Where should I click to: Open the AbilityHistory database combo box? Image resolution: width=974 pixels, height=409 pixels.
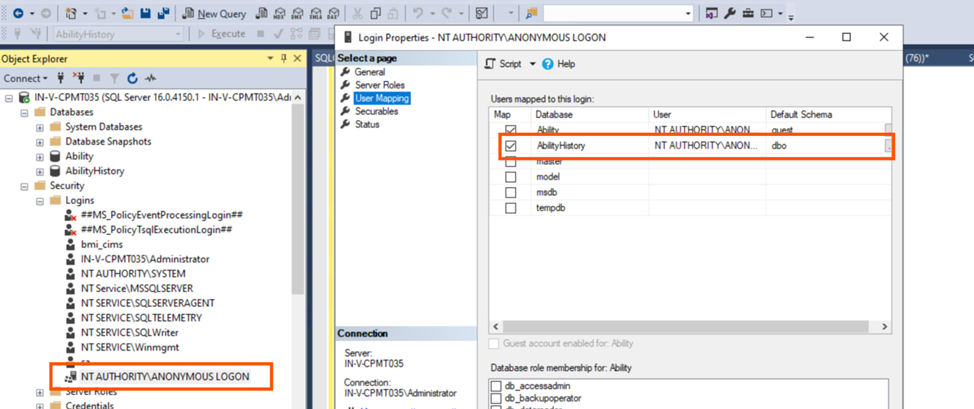coord(118,34)
